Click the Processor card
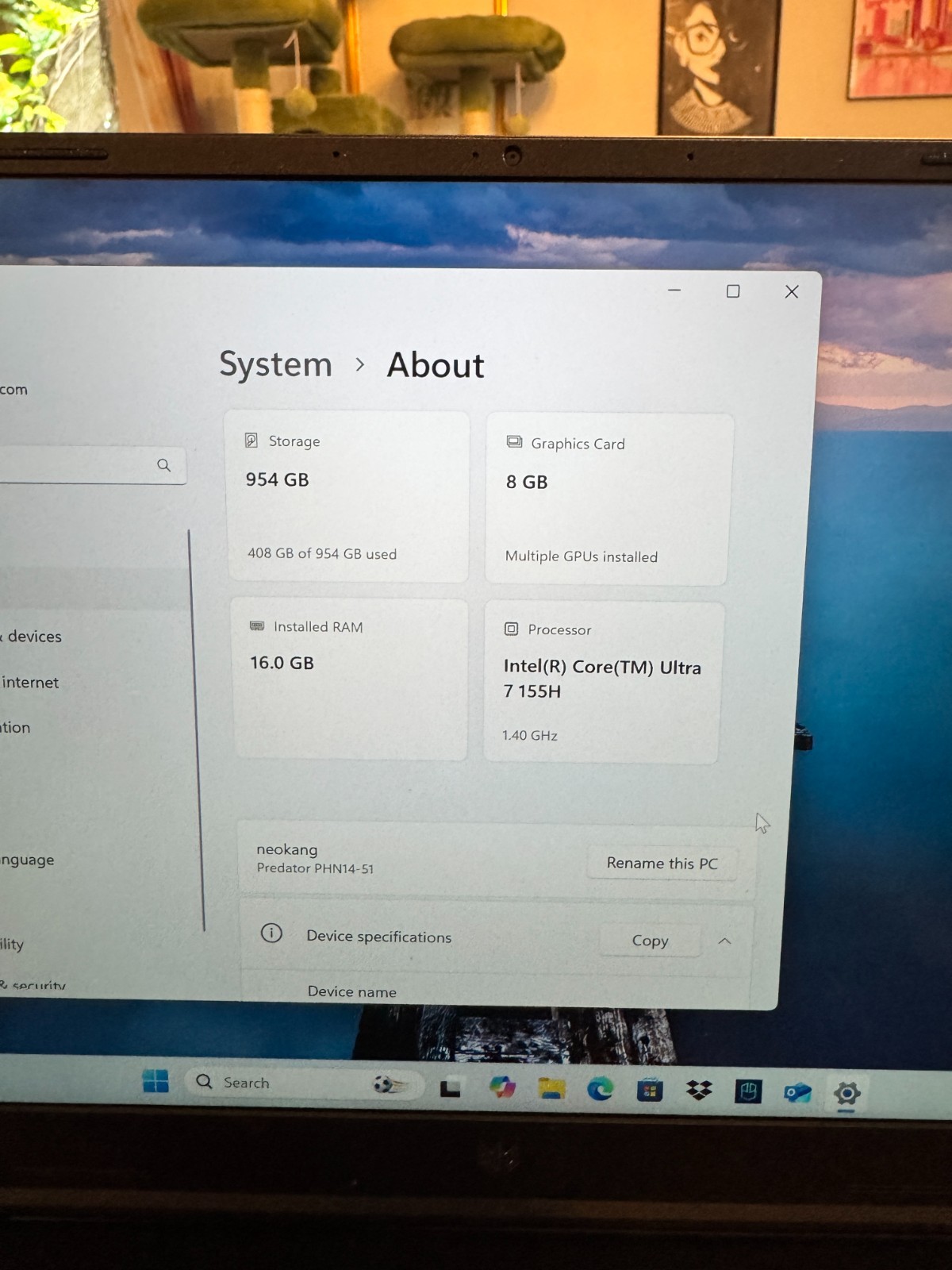This screenshot has width=952, height=1270. 603,683
